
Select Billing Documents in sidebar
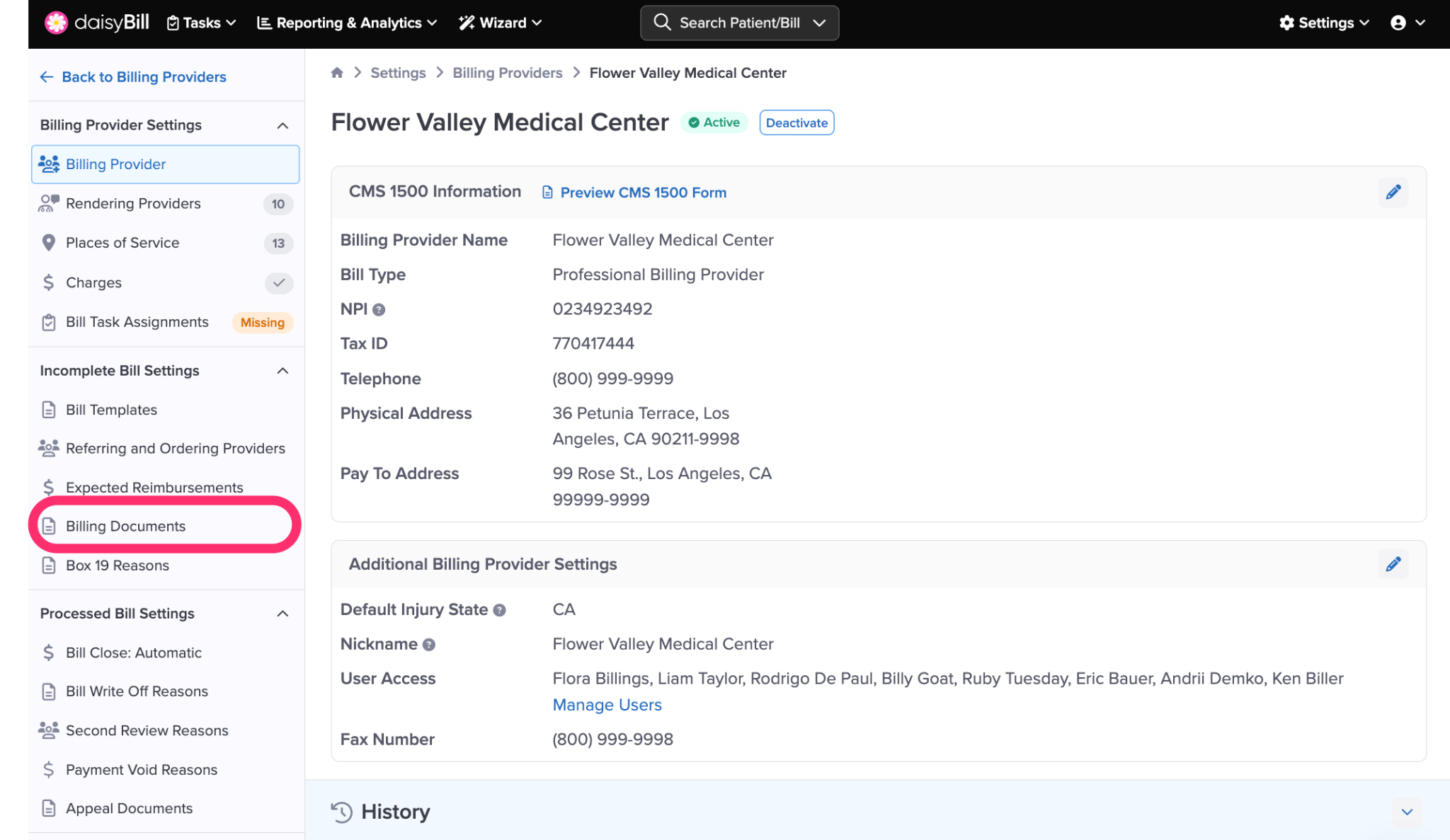click(125, 527)
